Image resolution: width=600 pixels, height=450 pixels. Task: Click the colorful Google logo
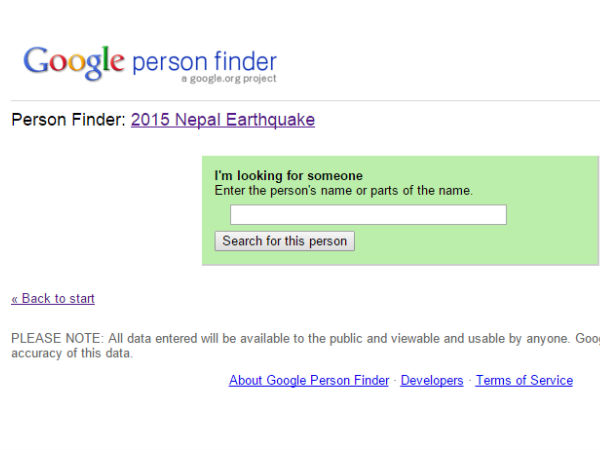pyautogui.click(x=75, y=61)
